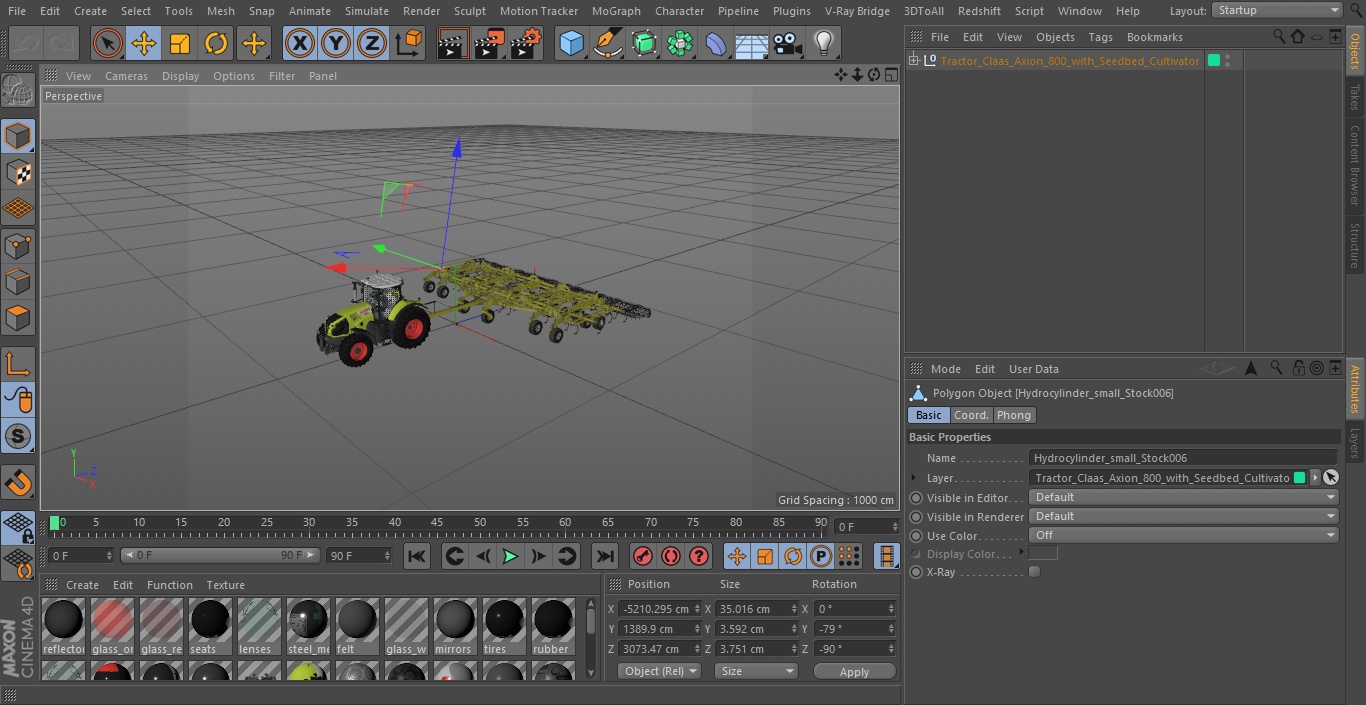Click the Display Color swatch
Viewport: 1366px width, 705px height.
(1043, 553)
